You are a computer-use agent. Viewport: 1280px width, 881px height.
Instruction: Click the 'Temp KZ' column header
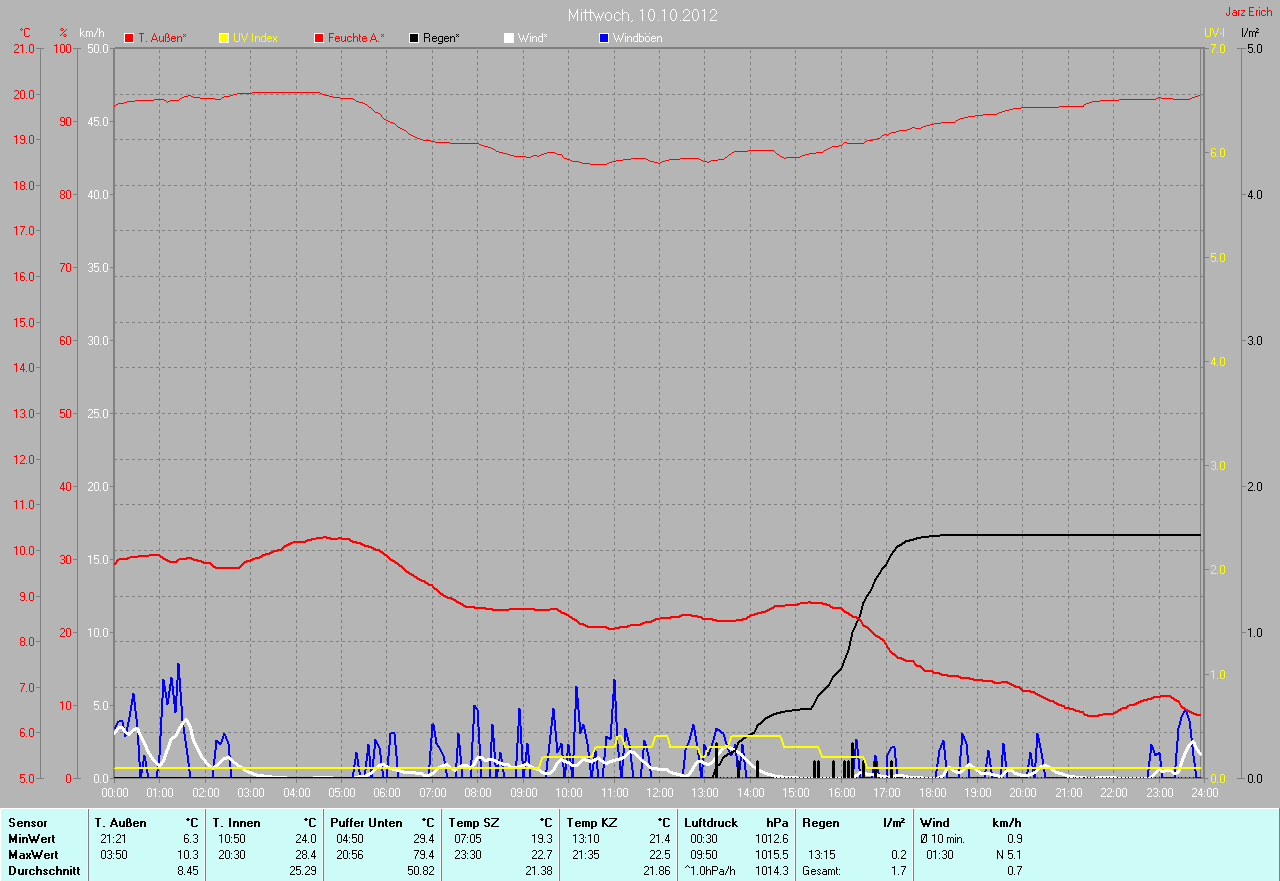click(x=591, y=823)
